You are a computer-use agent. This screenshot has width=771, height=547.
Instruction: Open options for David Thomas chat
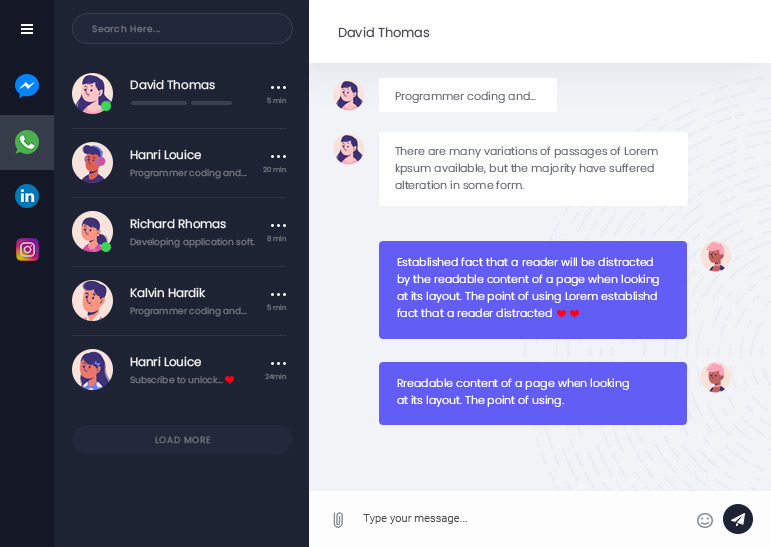click(278, 88)
